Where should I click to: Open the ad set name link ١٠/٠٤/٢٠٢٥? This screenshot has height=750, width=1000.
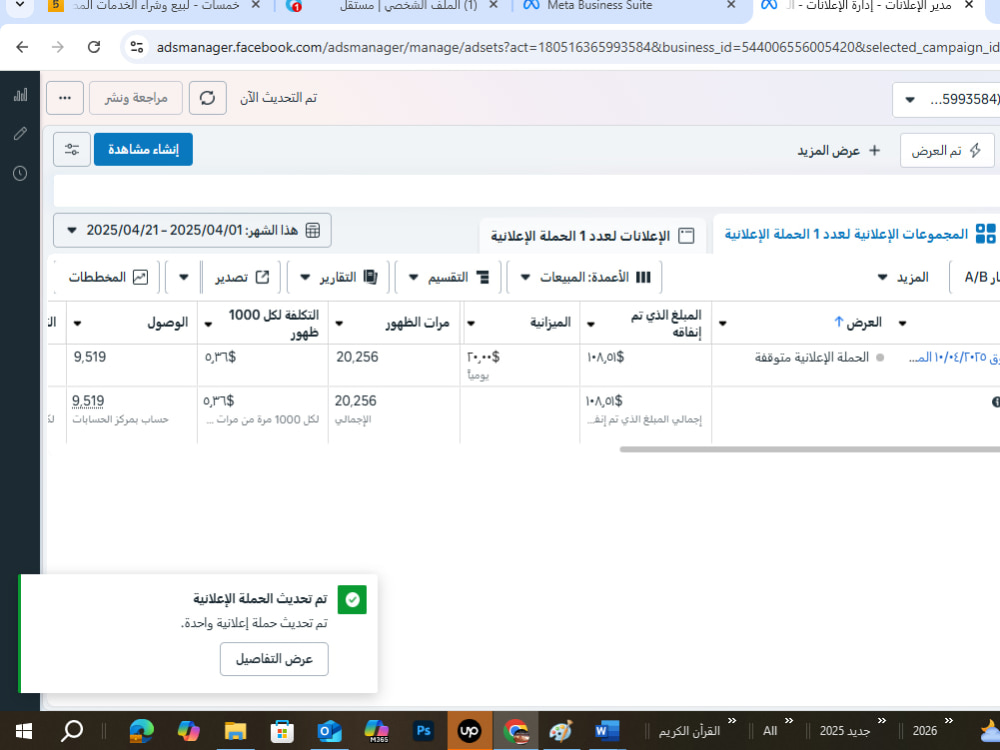(x=954, y=357)
